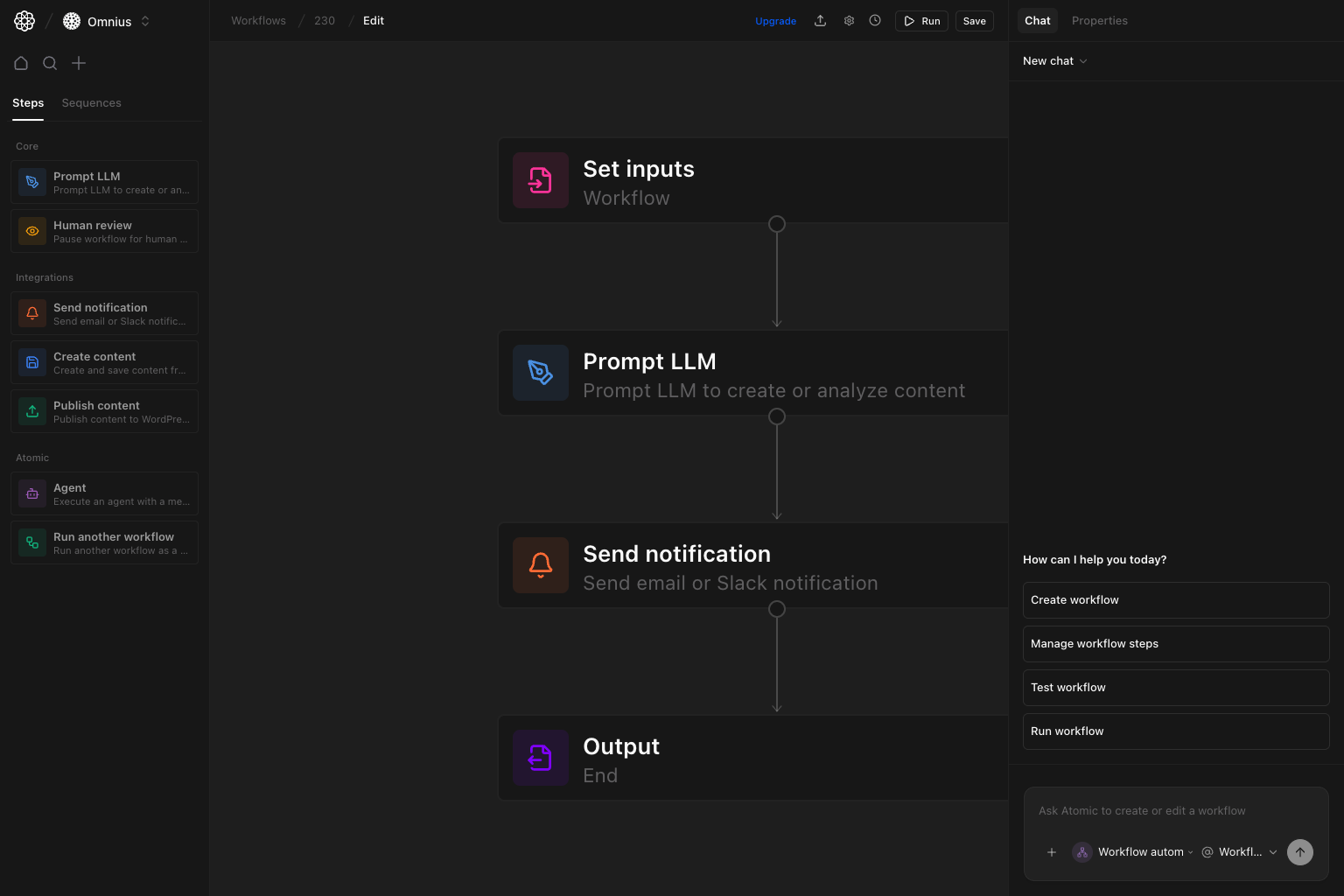Screen dimensions: 1344x896
Task: Expand the Omnius workspace switcher
Action: coord(145,21)
